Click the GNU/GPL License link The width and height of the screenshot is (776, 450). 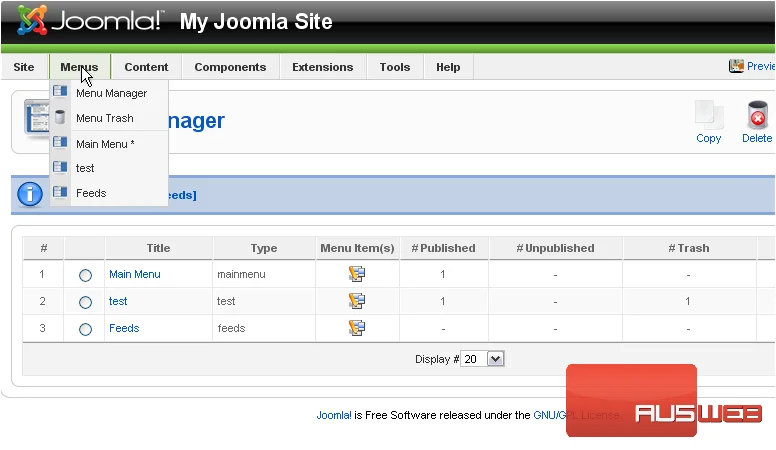(x=577, y=415)
